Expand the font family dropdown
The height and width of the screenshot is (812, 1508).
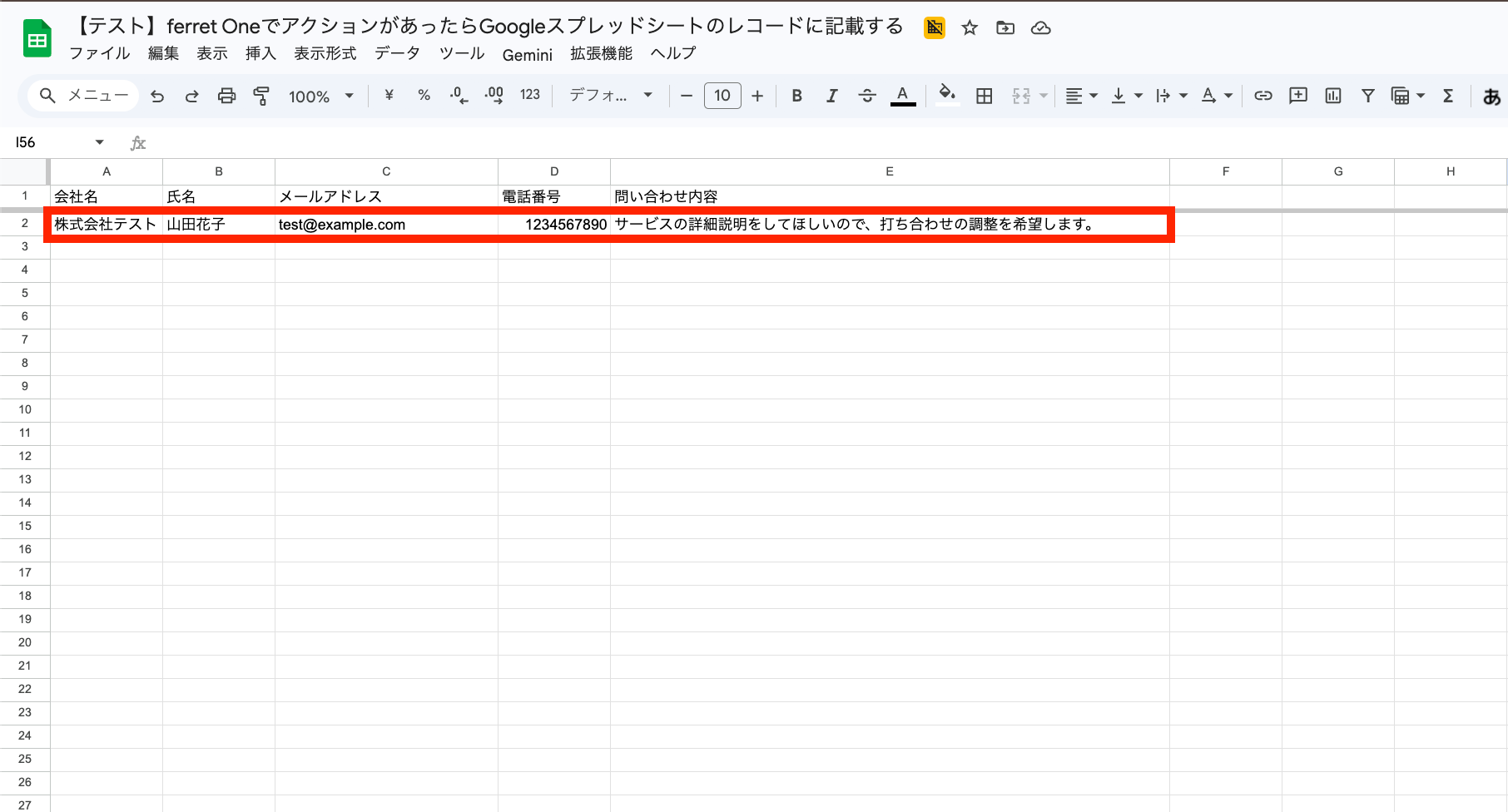tap(611, 96)
